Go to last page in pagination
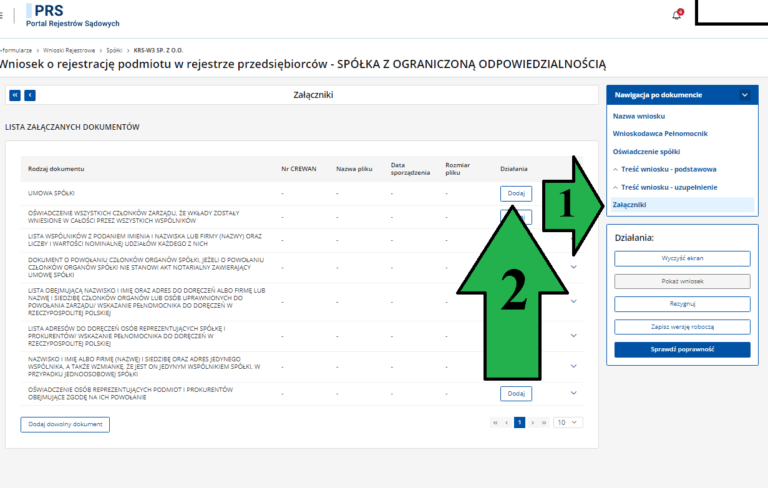The width and height of the screenshot is (768, 488). coord(544,422)
